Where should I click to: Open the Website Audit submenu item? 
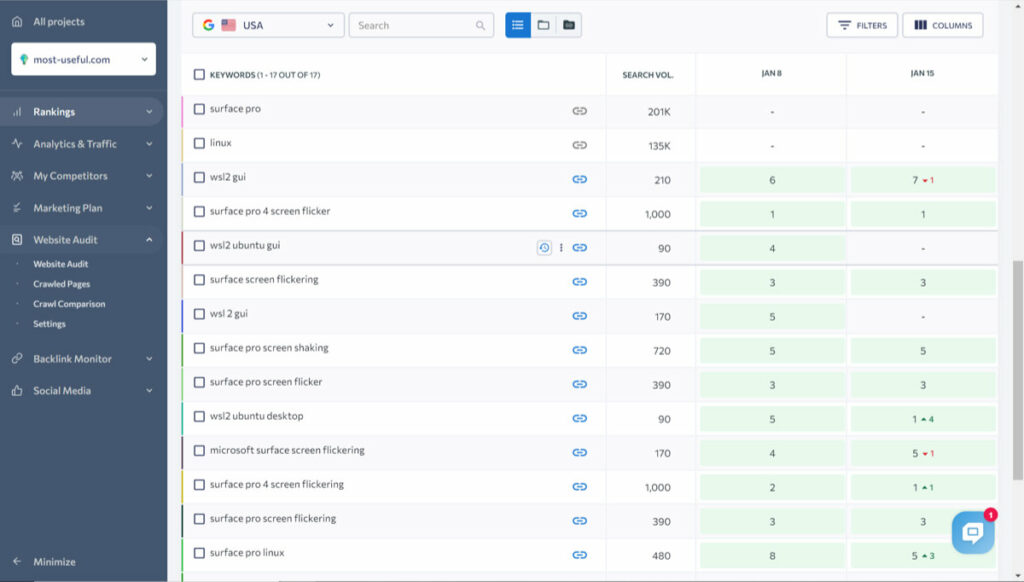61,264
